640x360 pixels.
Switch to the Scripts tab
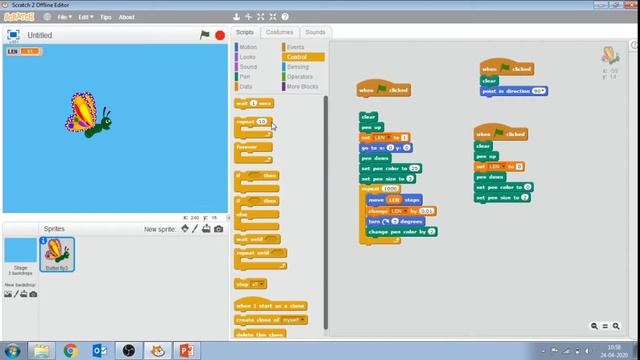[x=245, y=32]
